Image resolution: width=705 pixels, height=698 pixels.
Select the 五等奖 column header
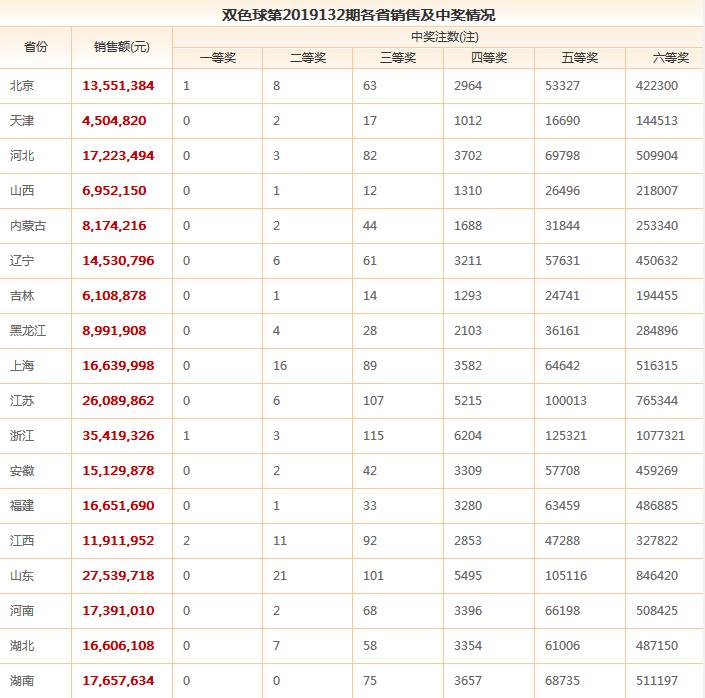580,58
